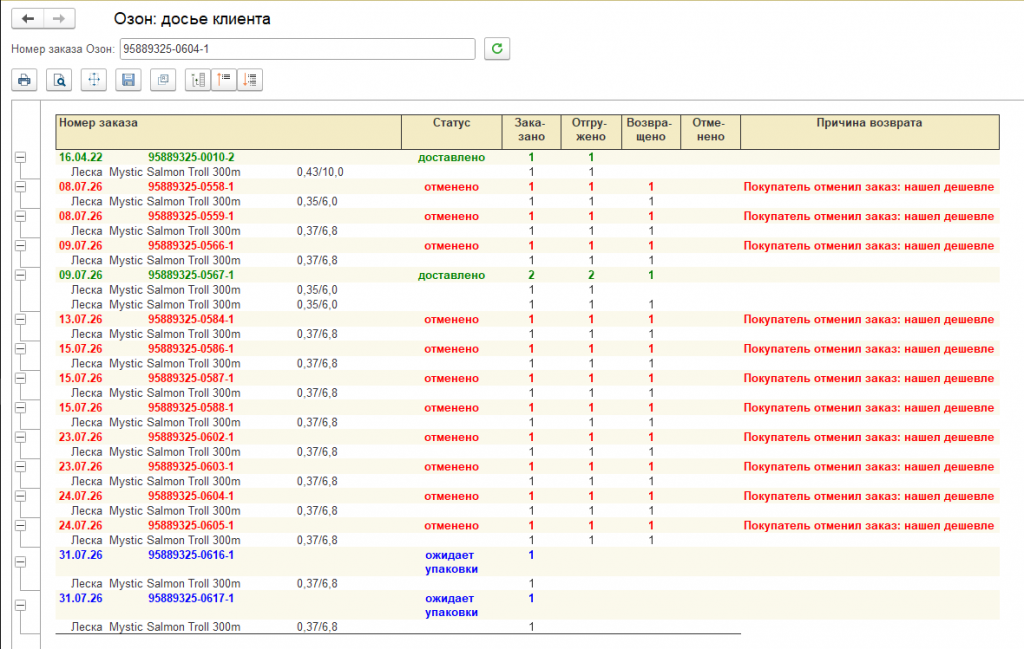The height and width of the screenshot is (649, 1024).
Task: Click the 'Возвращено' column header
Action: [650, 132]
